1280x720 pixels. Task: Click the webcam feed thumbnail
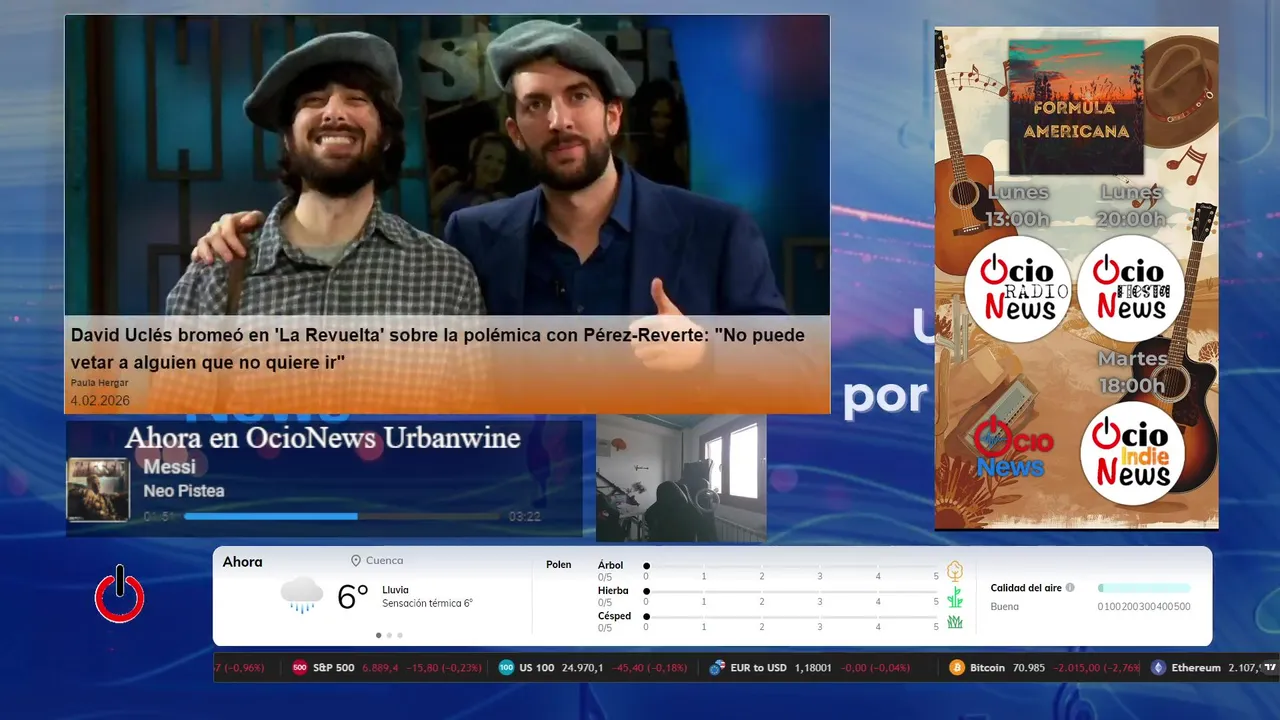click(x=681, y=478)
